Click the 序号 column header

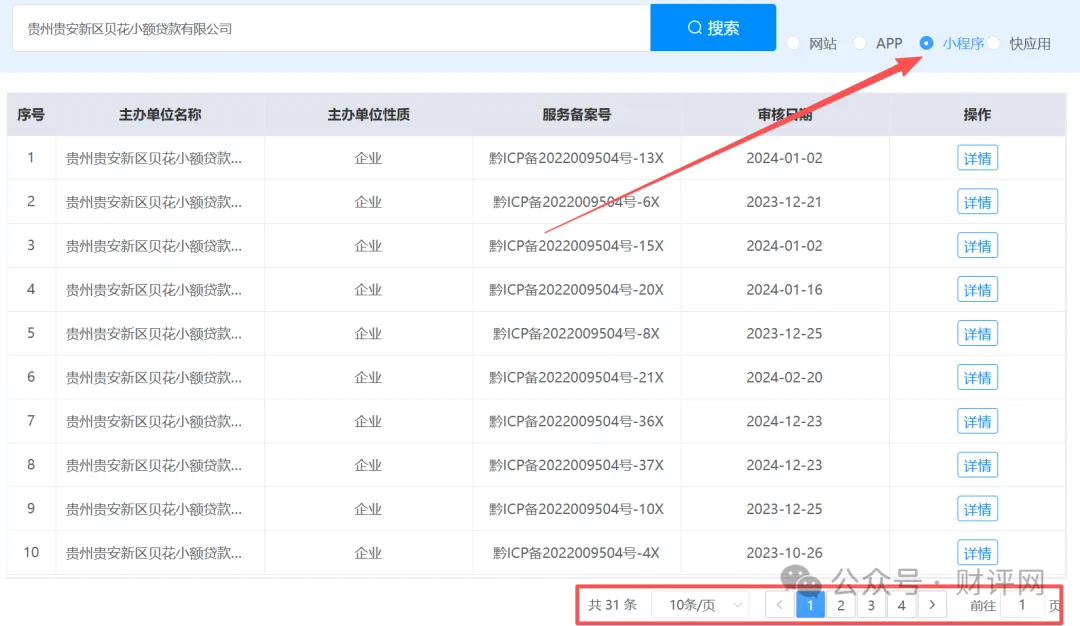tap(31, 115)
